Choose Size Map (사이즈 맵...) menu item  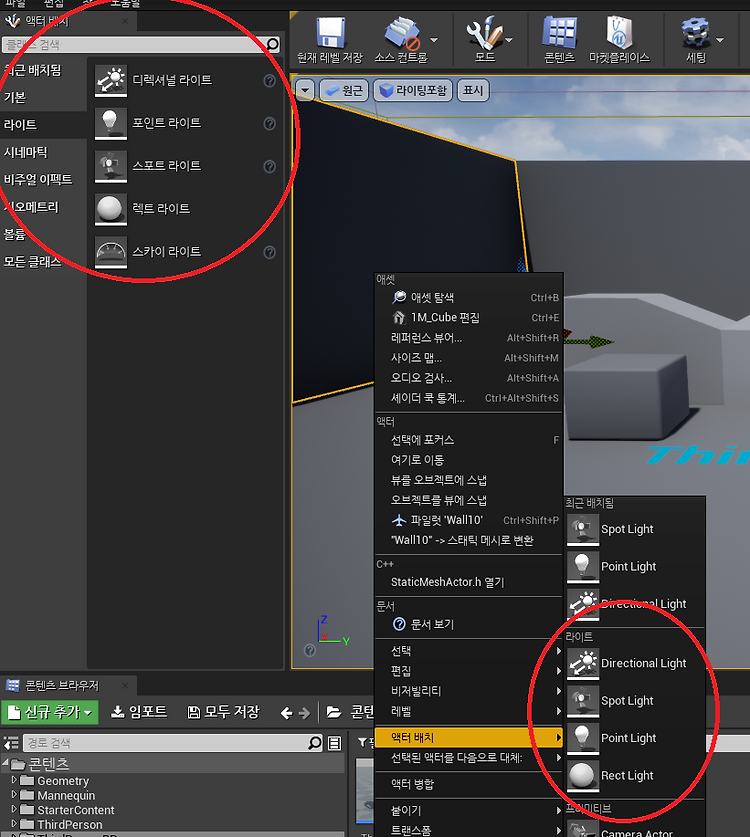(x=469, y=358)
